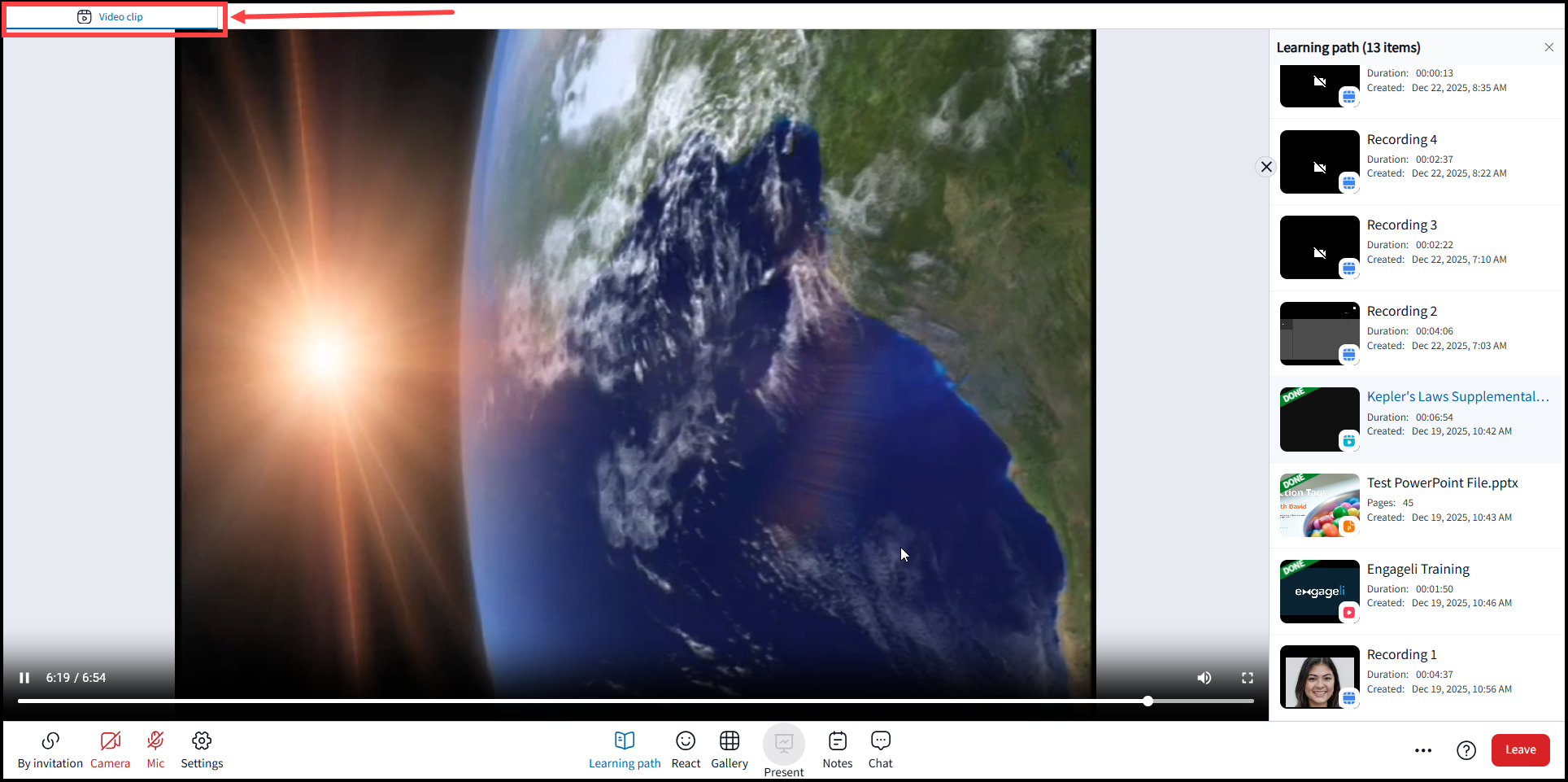This screenshot has width=1568, height=782.
Task: Enter fullscreen video mode
Action: point(1248,678)
